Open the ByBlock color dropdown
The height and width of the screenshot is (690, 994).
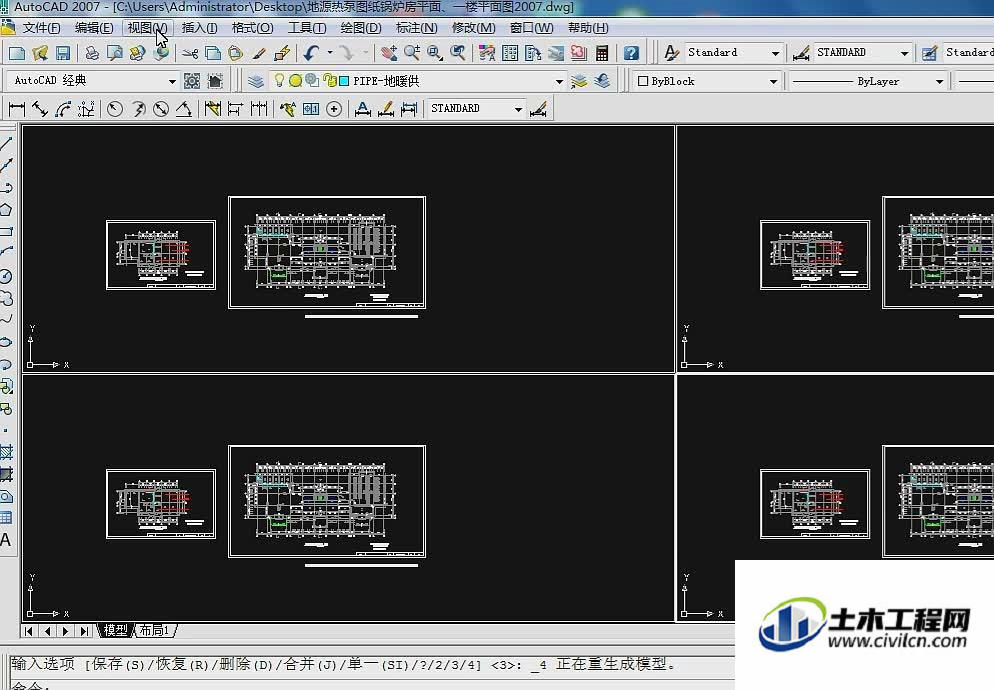point(773,81)
